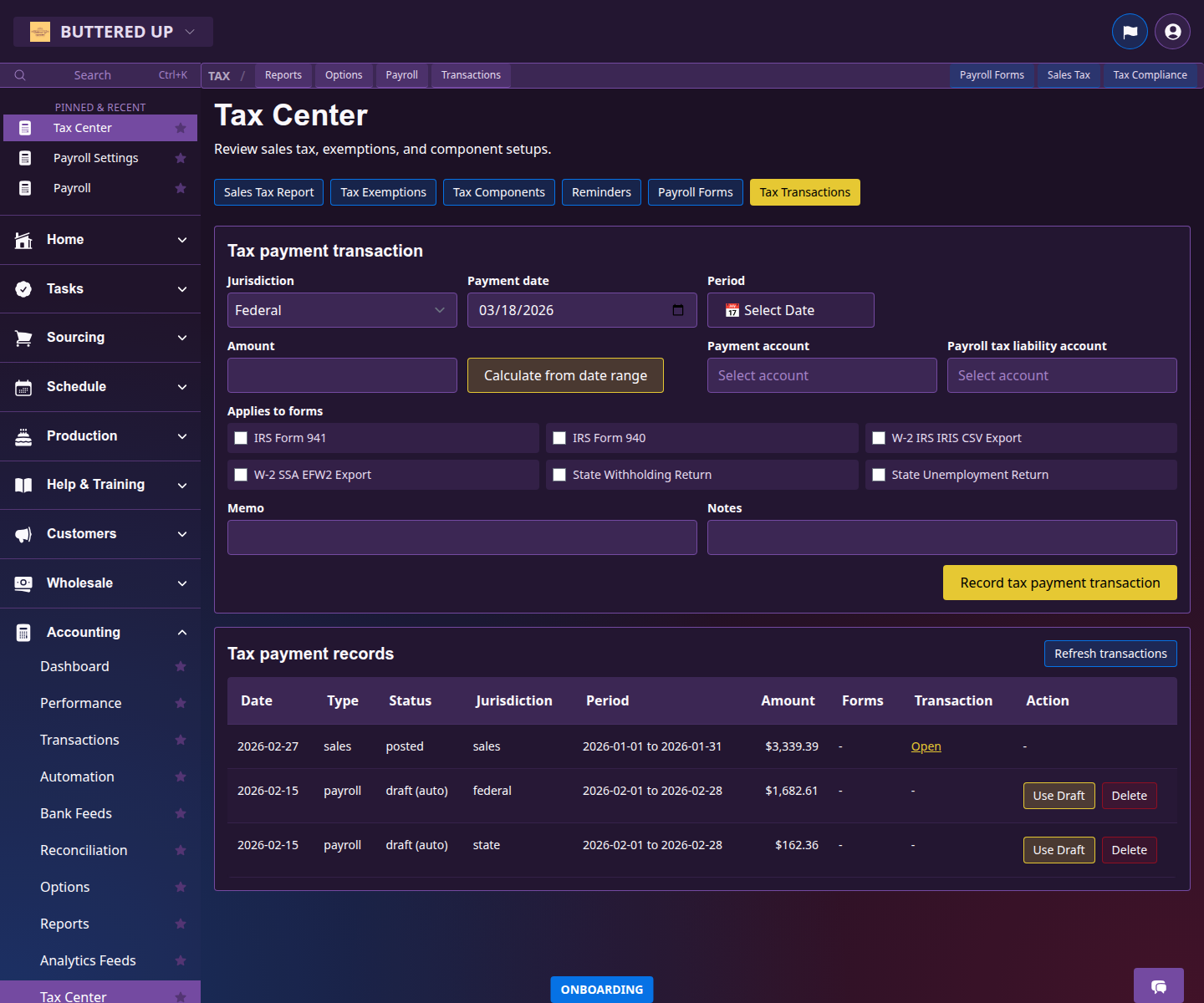Check the State Withholding Return box
The image size is (1204, 1003).
pos(559,474)
